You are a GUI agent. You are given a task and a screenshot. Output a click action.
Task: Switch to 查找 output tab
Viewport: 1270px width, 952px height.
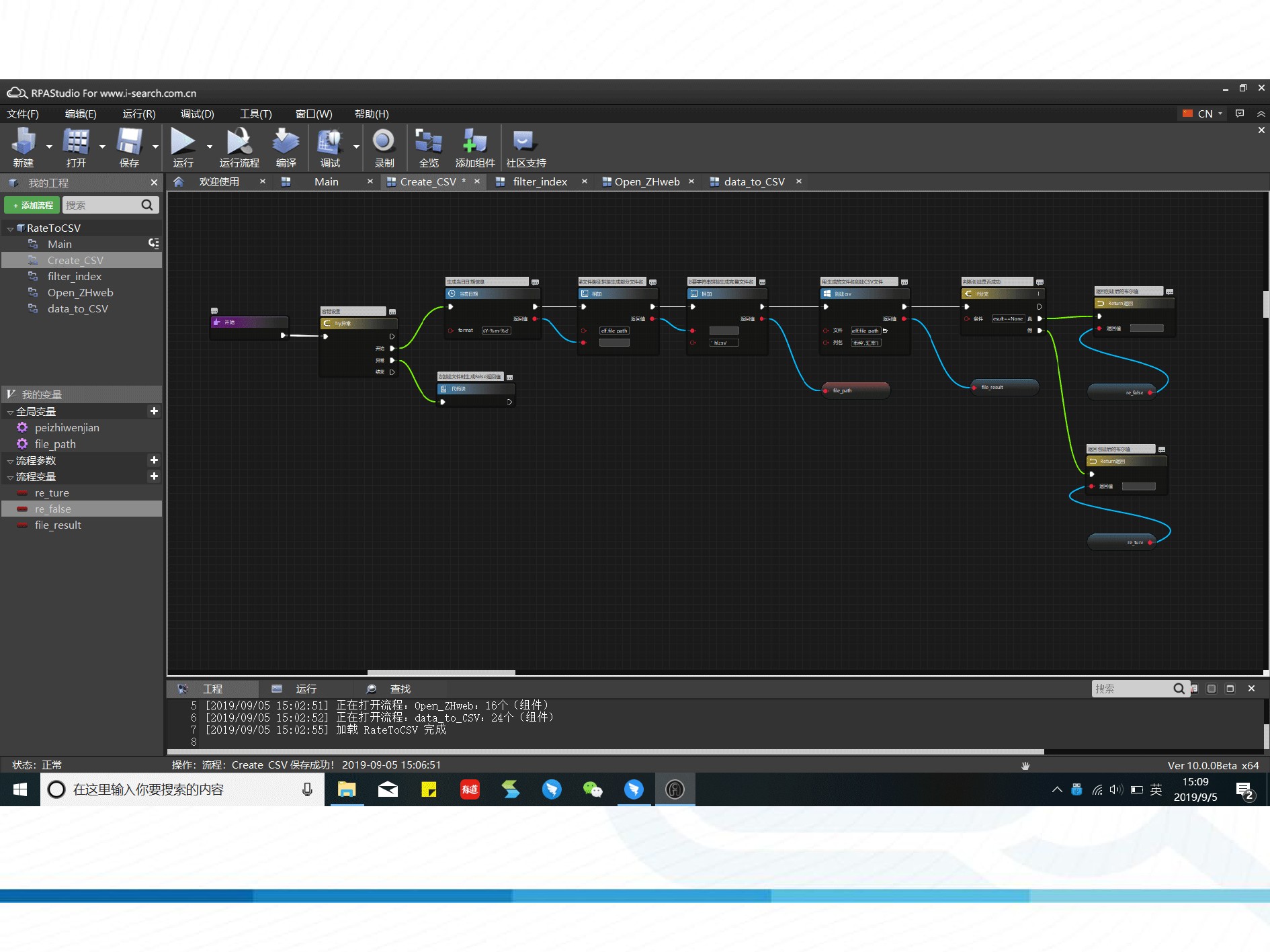pos(400,689)
